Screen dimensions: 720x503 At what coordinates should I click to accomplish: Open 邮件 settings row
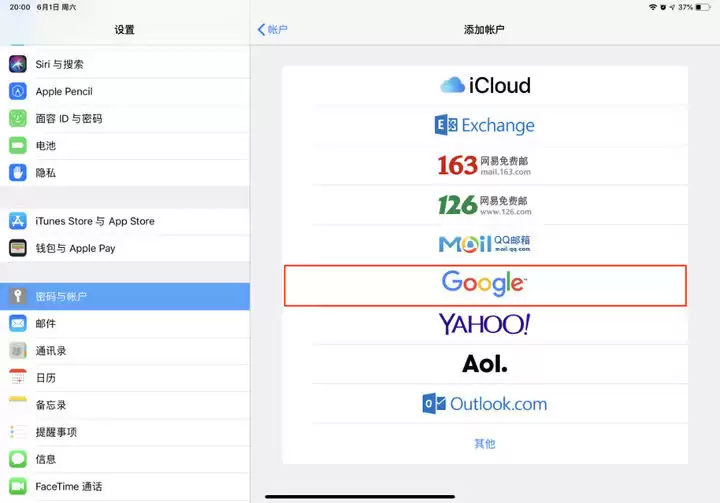(125, 323)
